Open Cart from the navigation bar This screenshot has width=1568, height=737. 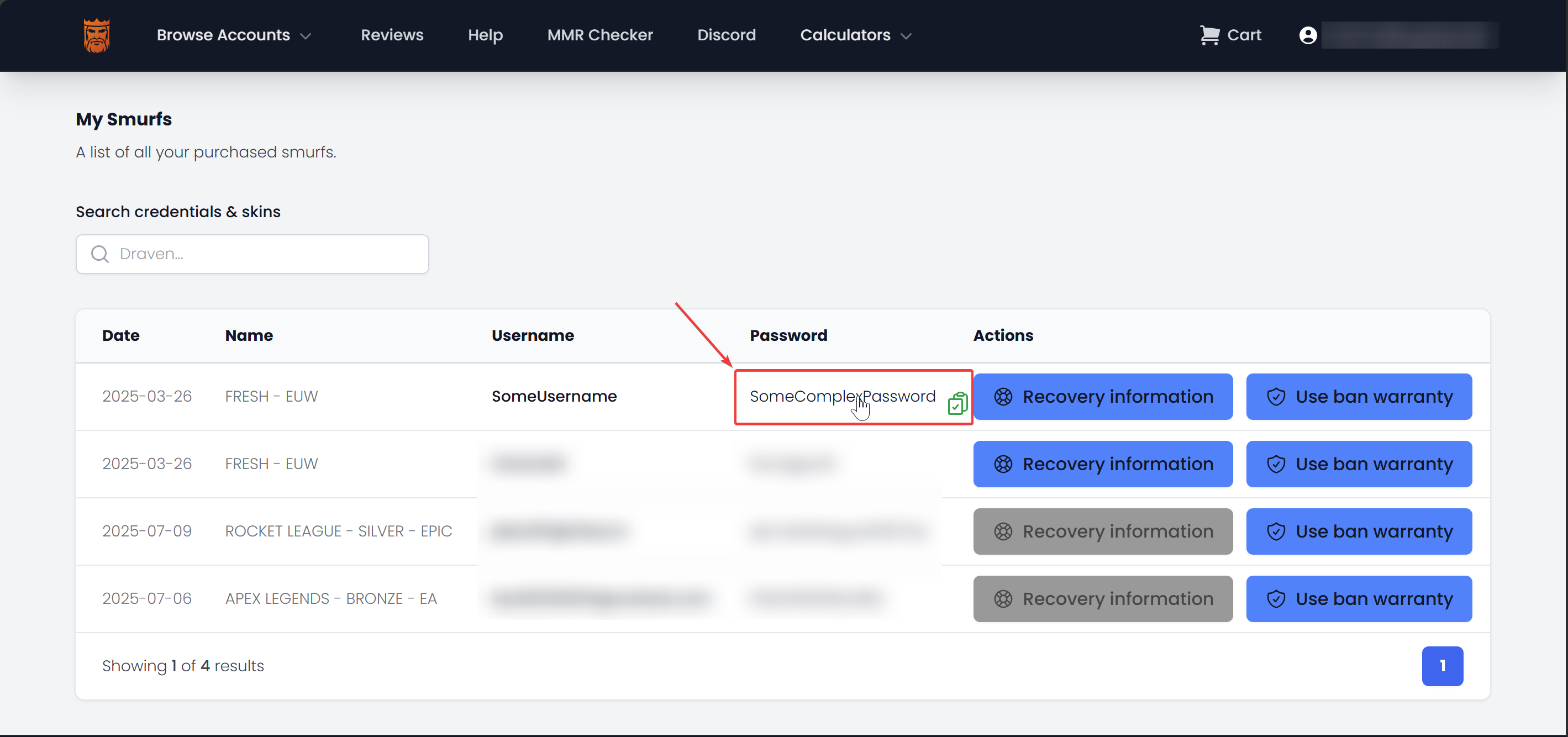click(x=1230, y=35)
